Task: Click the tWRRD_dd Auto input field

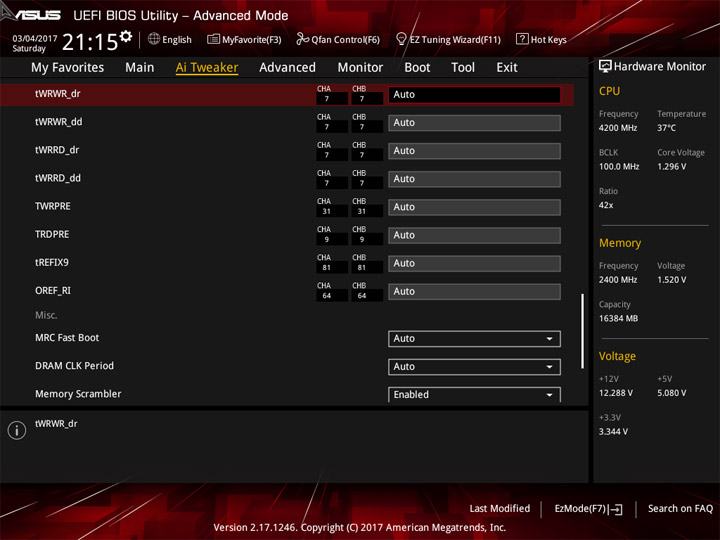Action: (474, 179)
